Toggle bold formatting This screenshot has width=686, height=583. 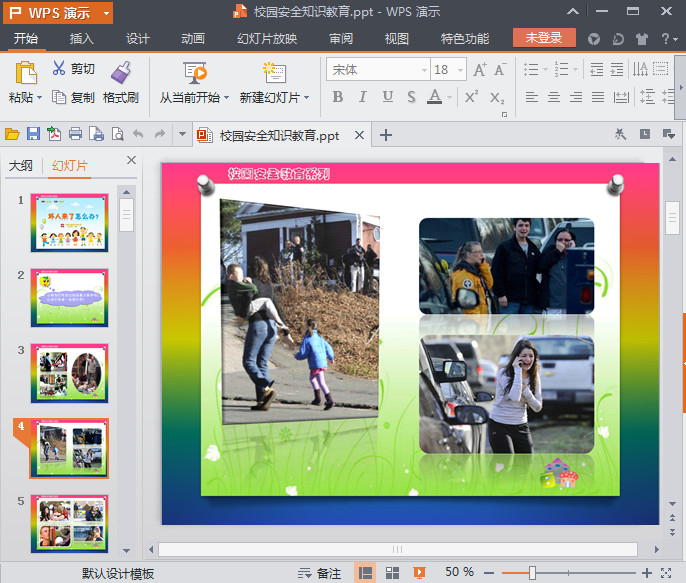coord(337,97)
